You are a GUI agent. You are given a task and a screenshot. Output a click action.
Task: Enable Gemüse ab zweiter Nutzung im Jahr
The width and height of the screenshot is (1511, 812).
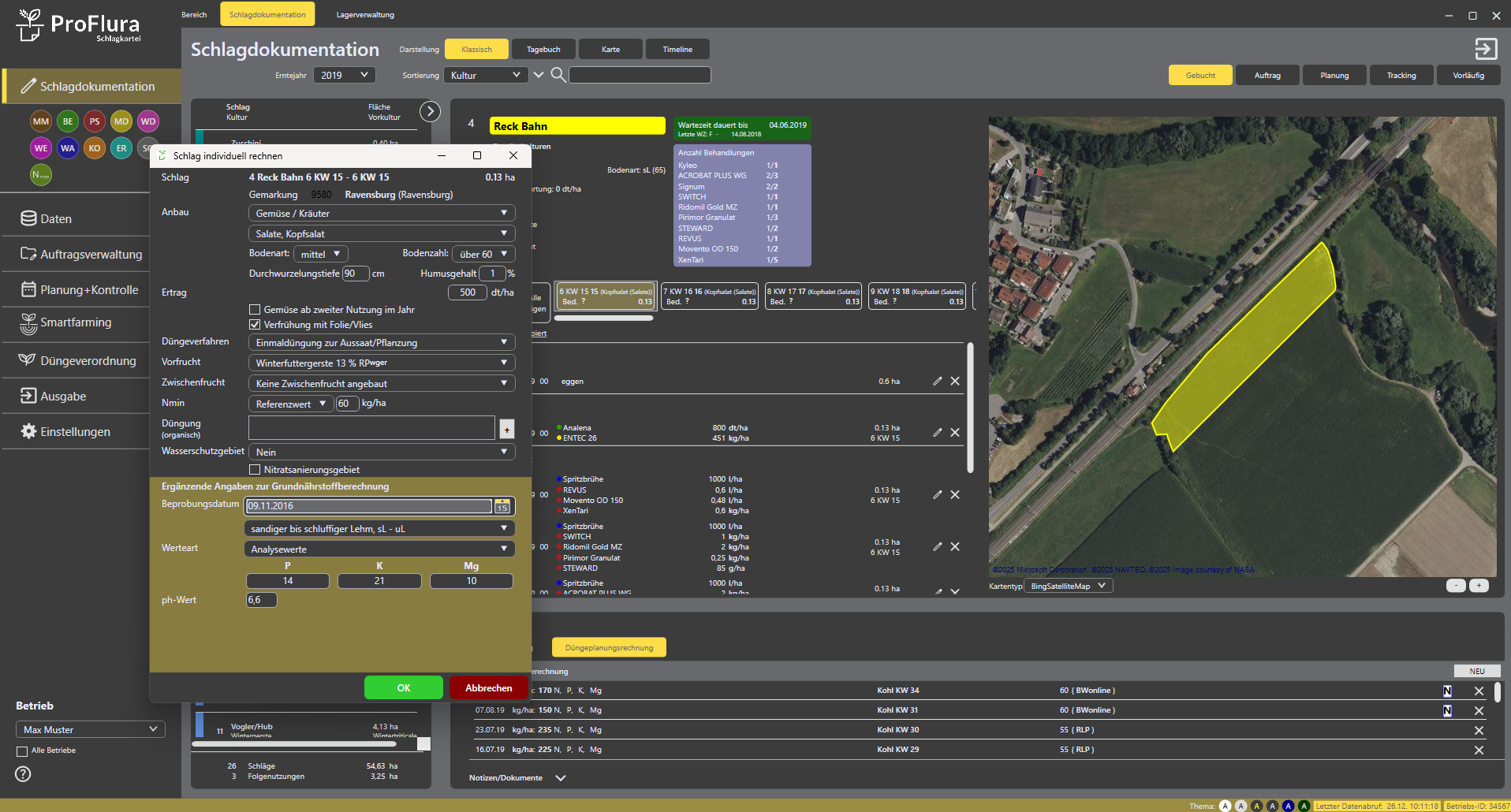[255, 310]
